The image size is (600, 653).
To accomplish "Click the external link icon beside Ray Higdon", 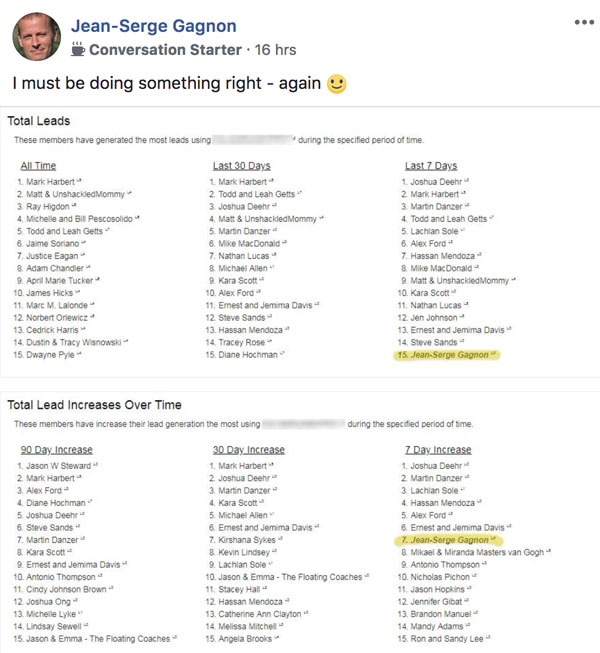I will point(74,205).
